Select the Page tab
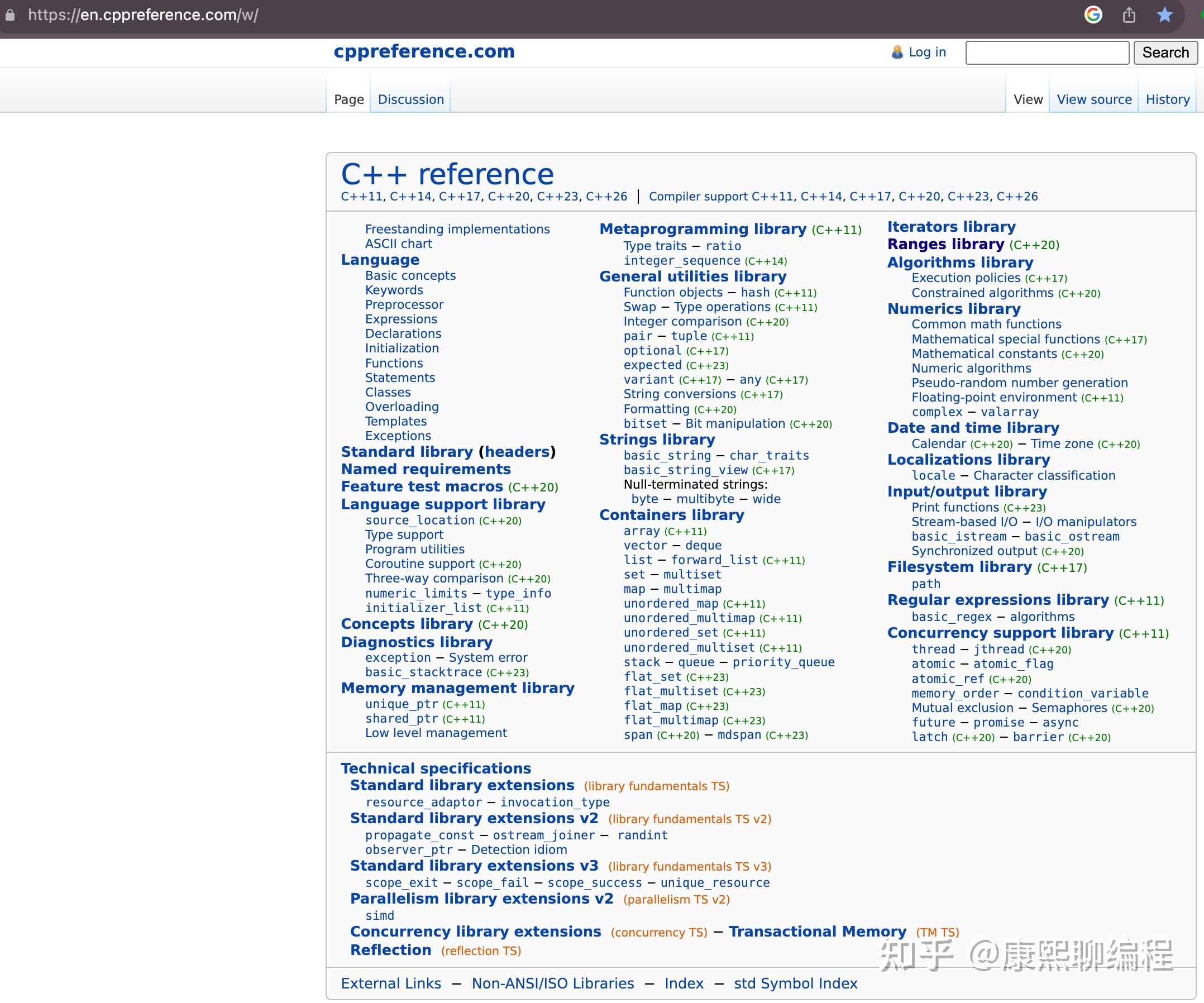The height and width of the screenshot is (1003, 1204). pyautogui.click(x=348, y=99)
